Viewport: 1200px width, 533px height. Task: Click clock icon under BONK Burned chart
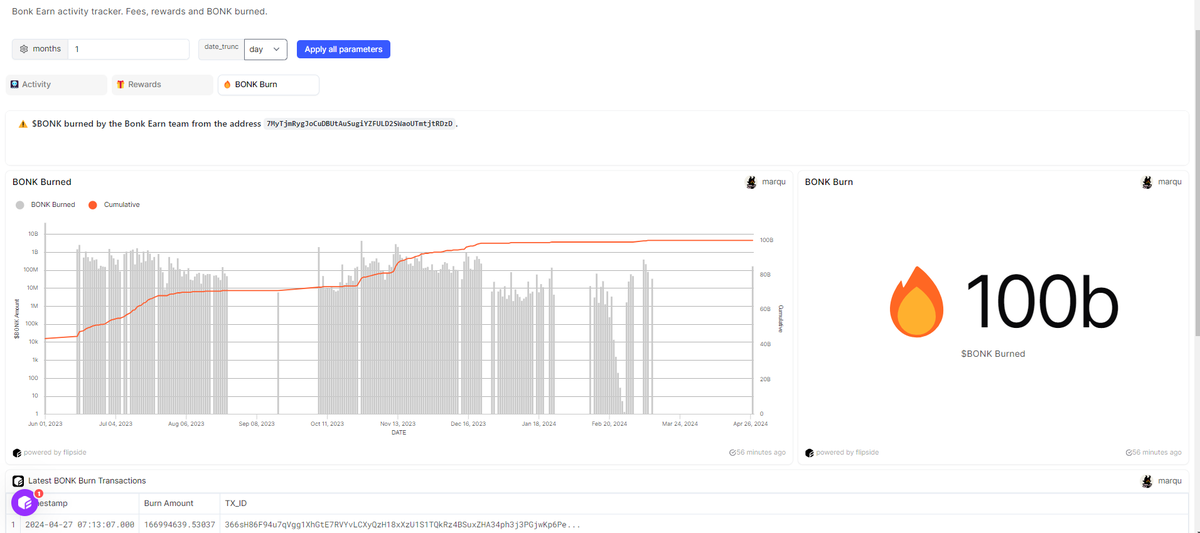(733, 452)
